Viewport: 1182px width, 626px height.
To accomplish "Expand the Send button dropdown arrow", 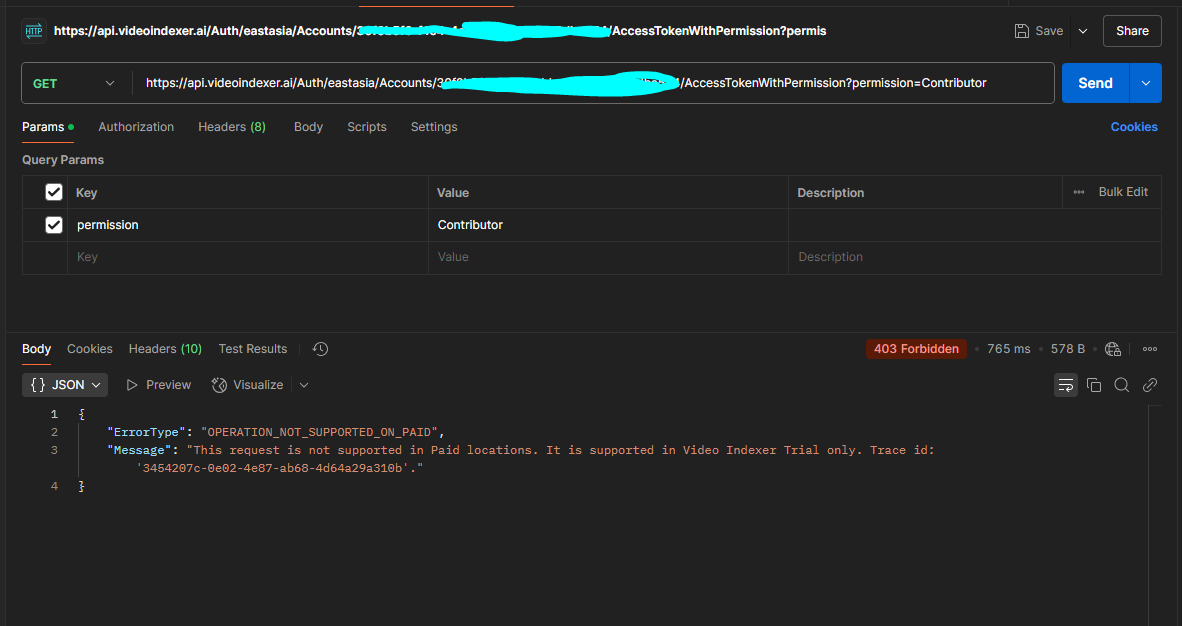I will (1146, 83).
